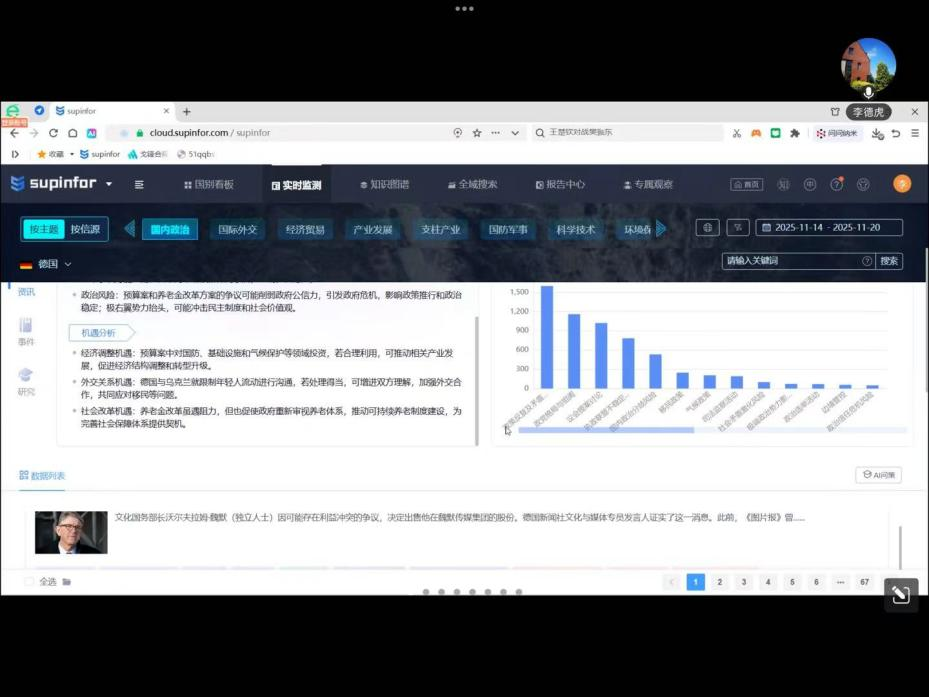Switch to 按信源 mode

click(85, 229)
